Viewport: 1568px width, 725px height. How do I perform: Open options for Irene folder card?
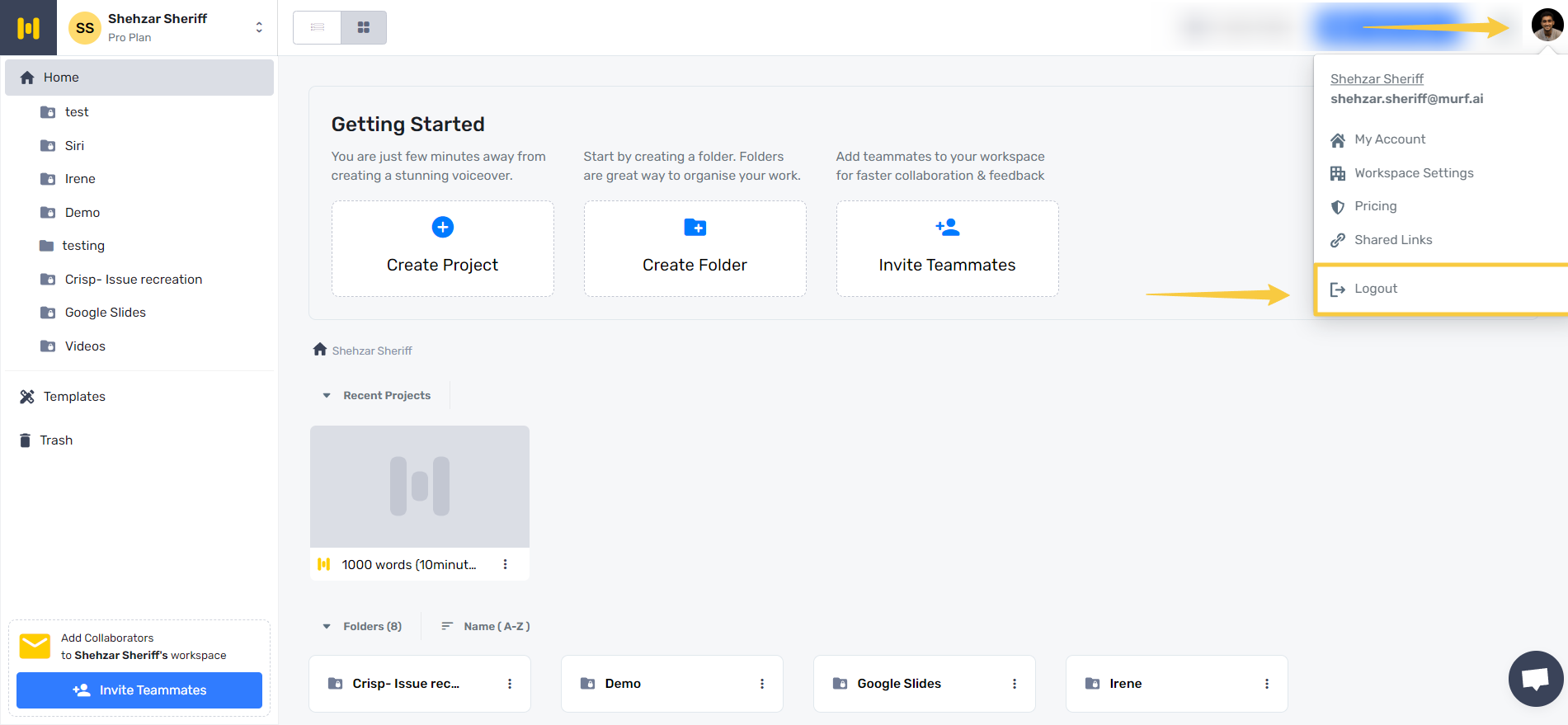[x=1267, y=684]
